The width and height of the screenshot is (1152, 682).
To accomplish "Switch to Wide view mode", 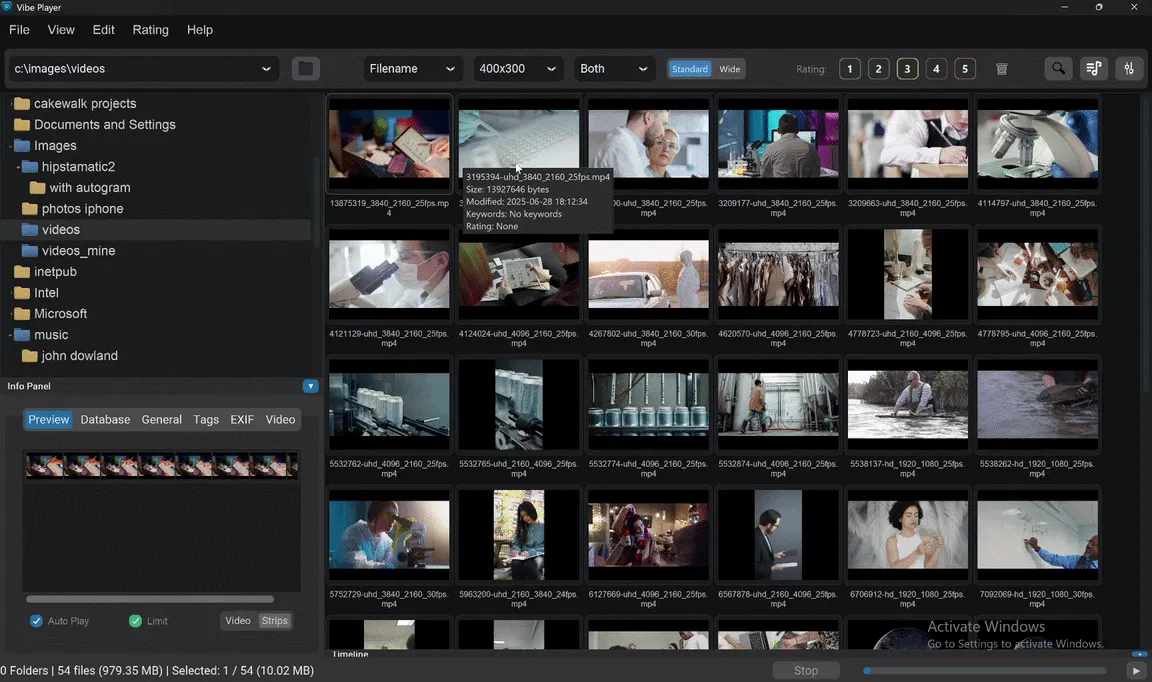I will [730, 69].
